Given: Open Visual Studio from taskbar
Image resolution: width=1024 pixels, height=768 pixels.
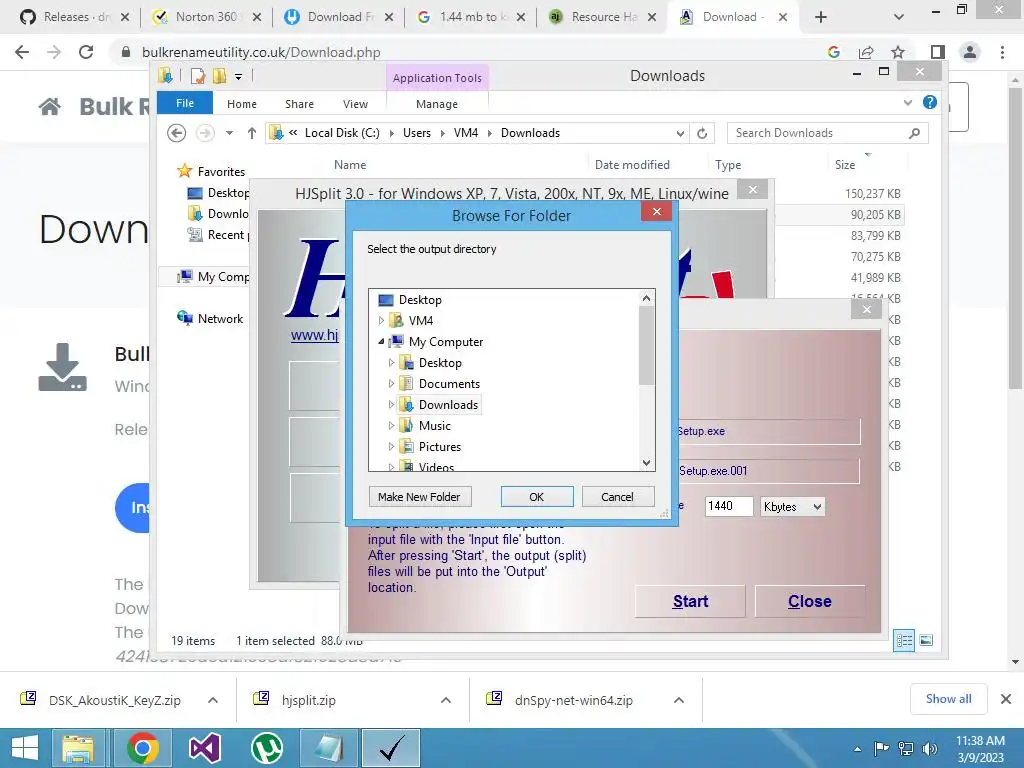Looking at the screenshot, I should pyautogui.click(x=205, y=748).
